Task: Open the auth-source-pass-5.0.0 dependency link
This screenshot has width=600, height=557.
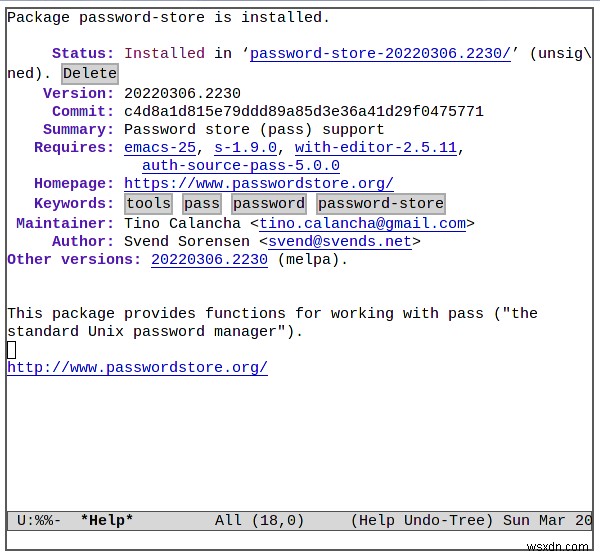Action: tap(241, 165)
